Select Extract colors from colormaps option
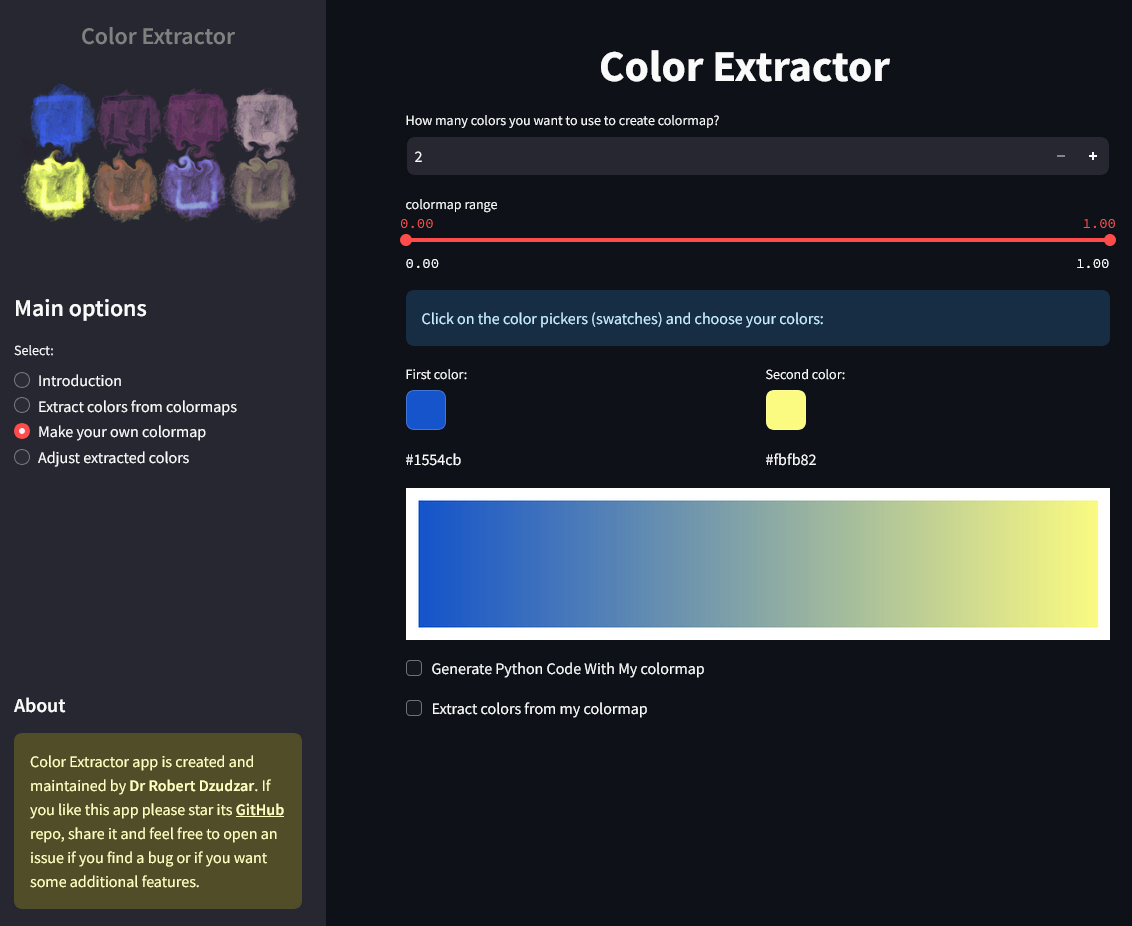This screenshot has height=926, width=1132. tap(23, 406)
